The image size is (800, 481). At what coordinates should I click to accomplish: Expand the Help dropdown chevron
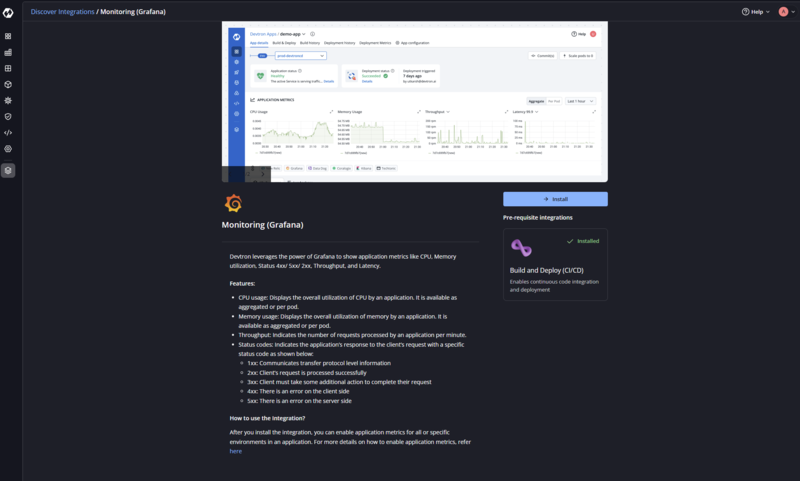pos(768,12)
